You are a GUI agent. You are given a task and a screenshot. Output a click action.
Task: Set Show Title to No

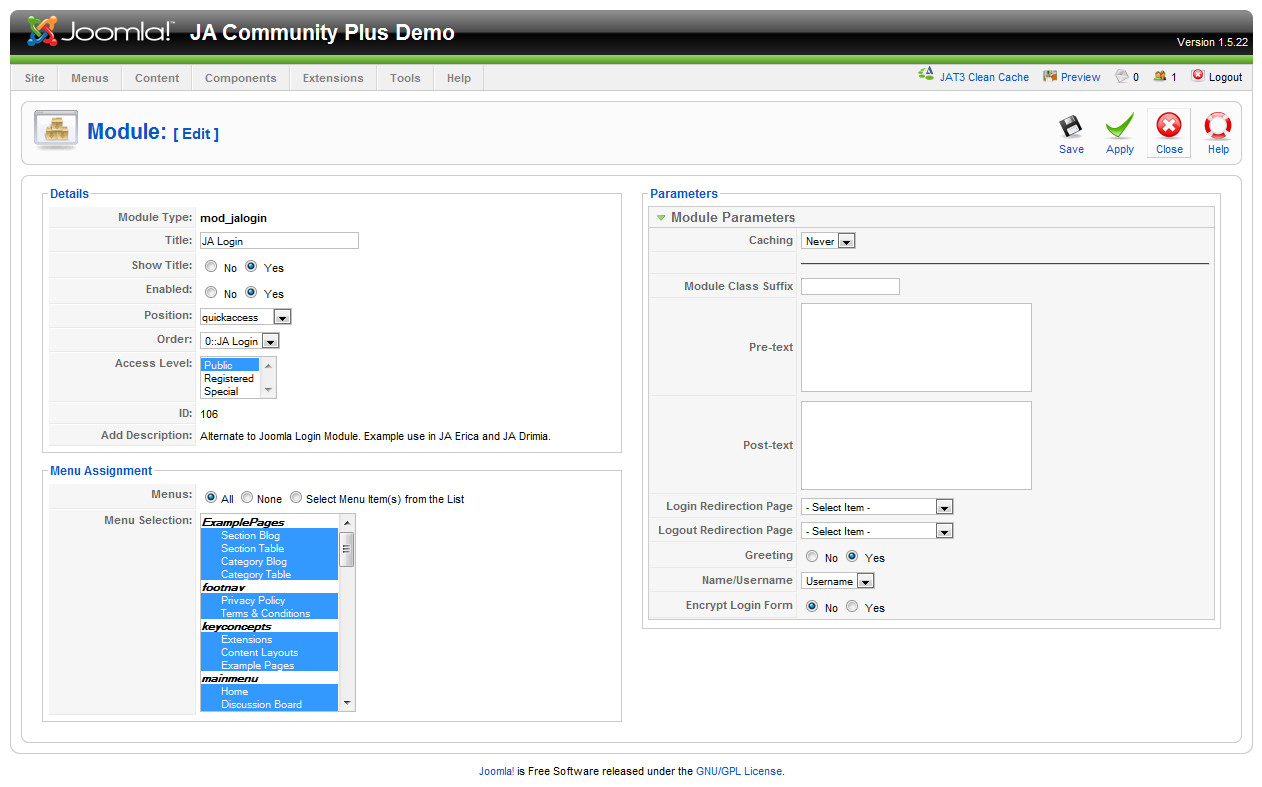click(x=211, y=267)
